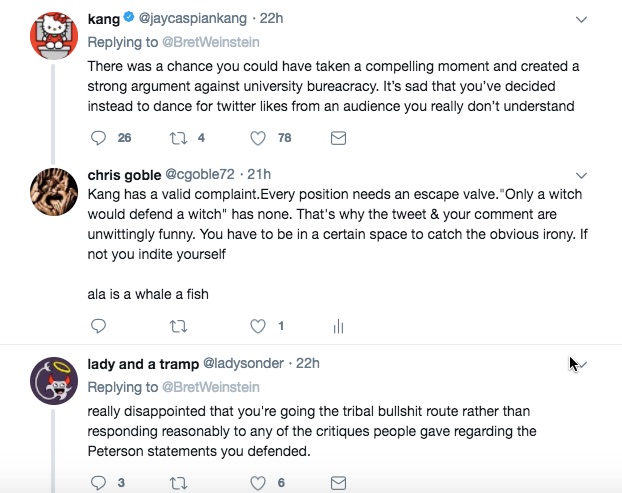Reply to chris goble's tweet
The width and height of the screenshot is (622, 493).
[x=98, y=326]
